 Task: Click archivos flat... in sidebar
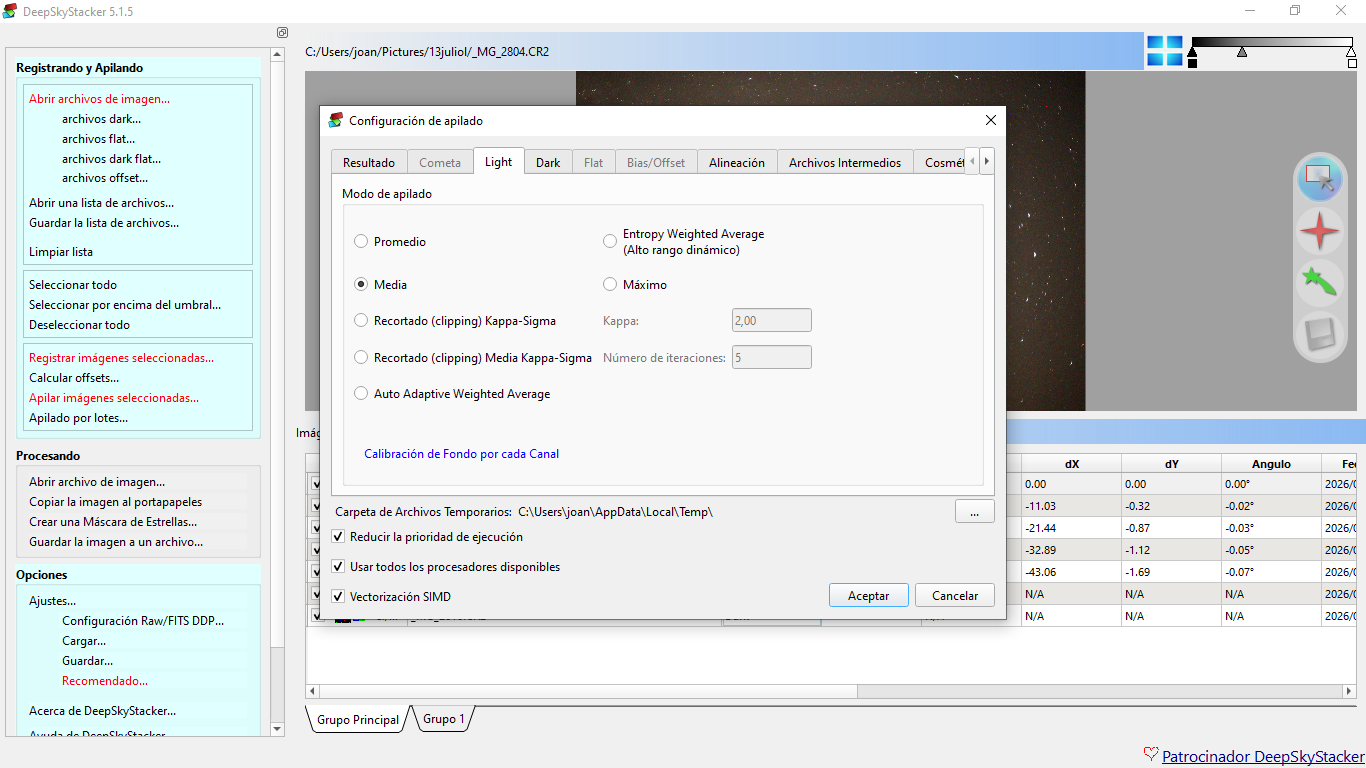(x=98, y=139)
